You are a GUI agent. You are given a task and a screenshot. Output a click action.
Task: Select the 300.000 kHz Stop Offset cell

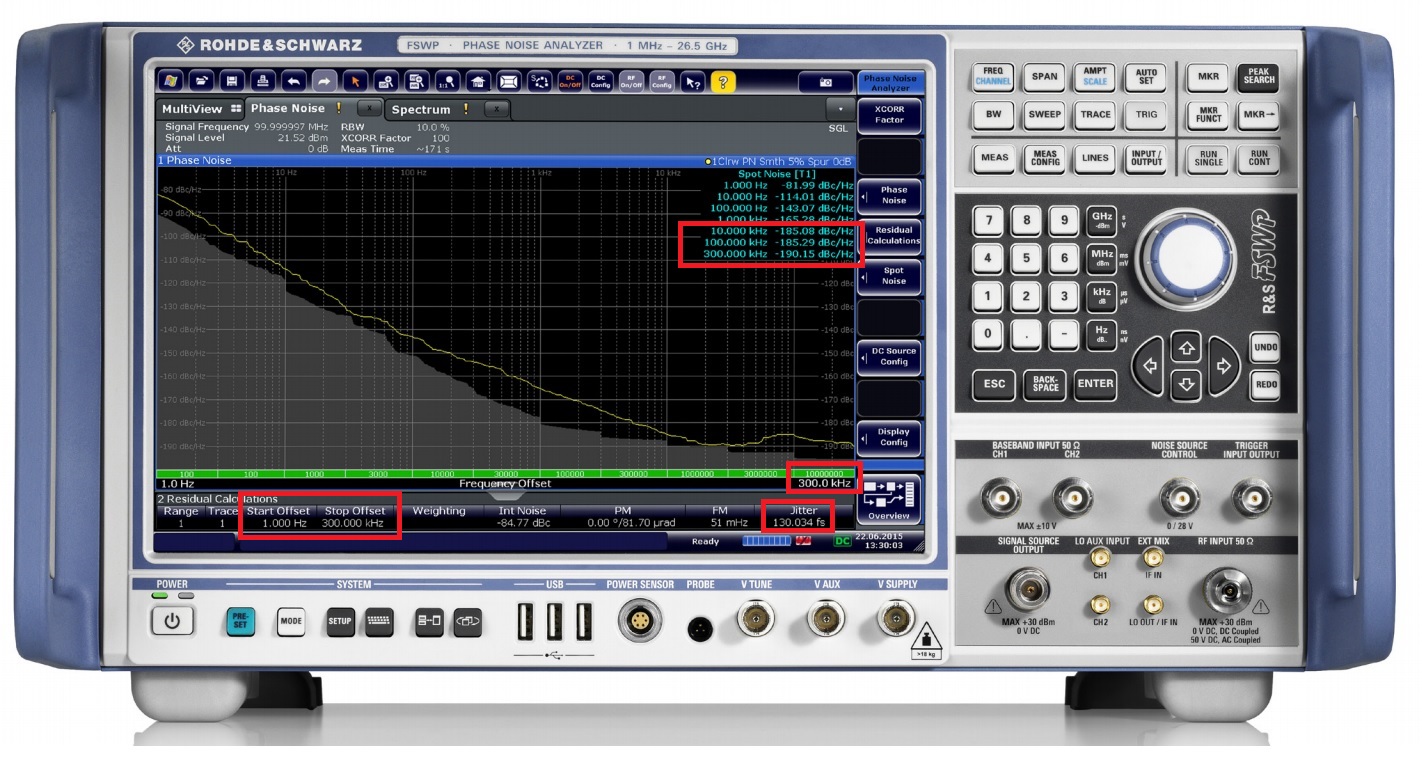tap(354, 523)
